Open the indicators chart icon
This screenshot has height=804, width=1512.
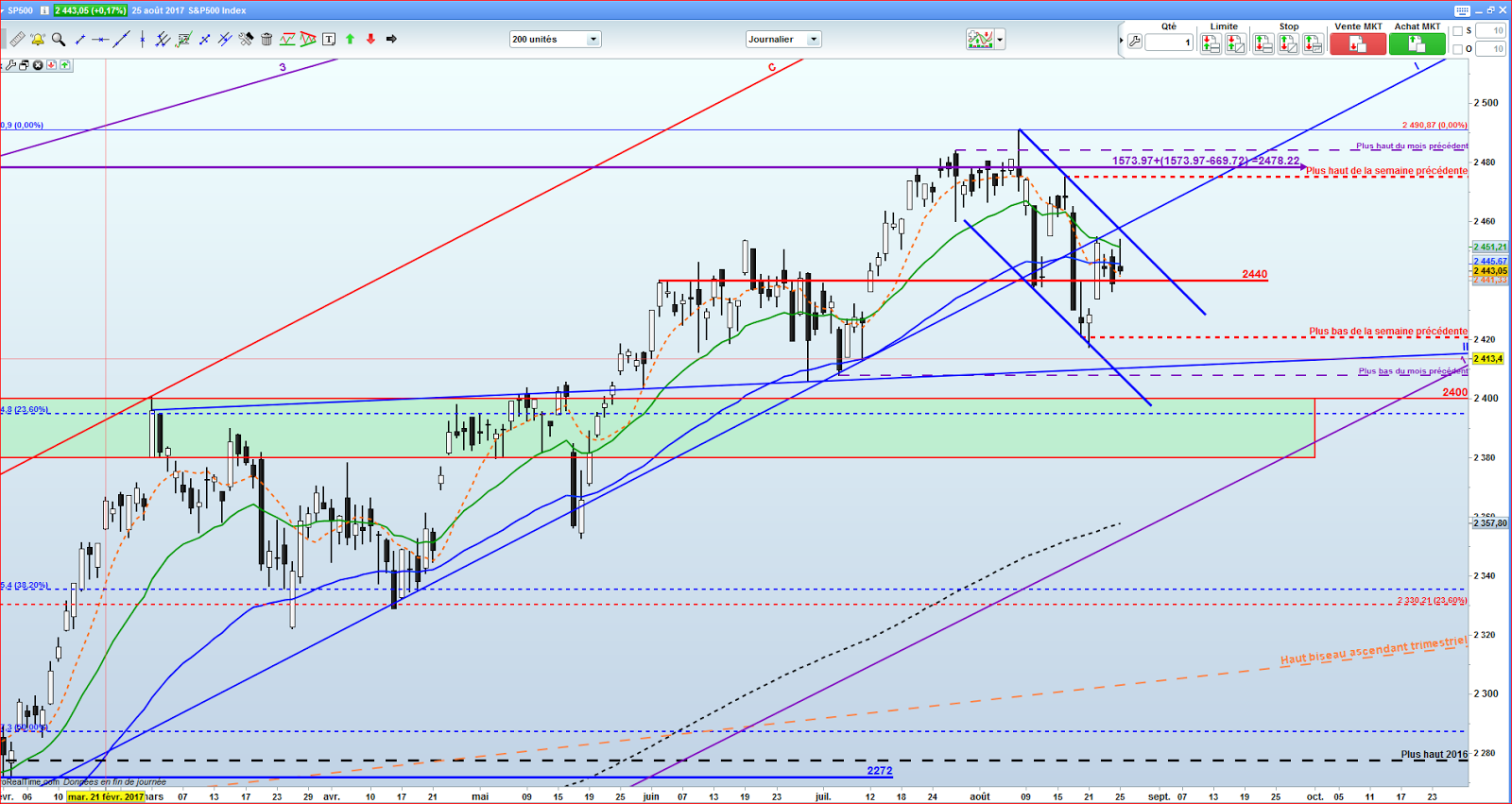pos(979,39)
